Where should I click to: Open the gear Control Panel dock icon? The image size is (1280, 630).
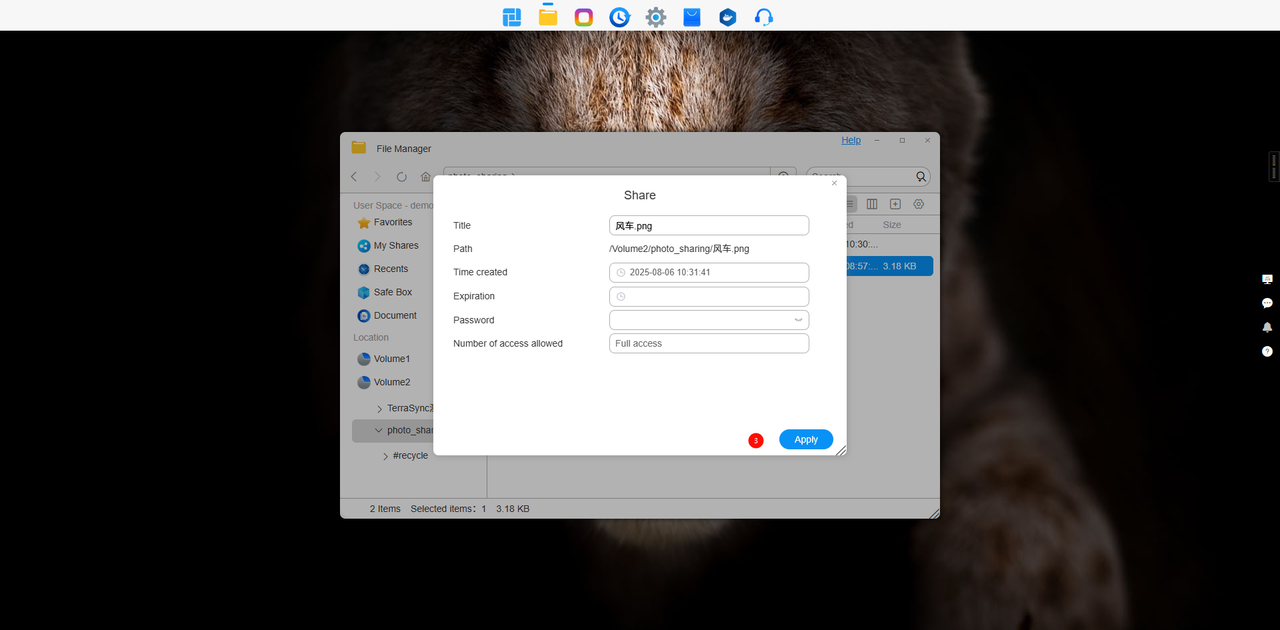coord(656,17)
